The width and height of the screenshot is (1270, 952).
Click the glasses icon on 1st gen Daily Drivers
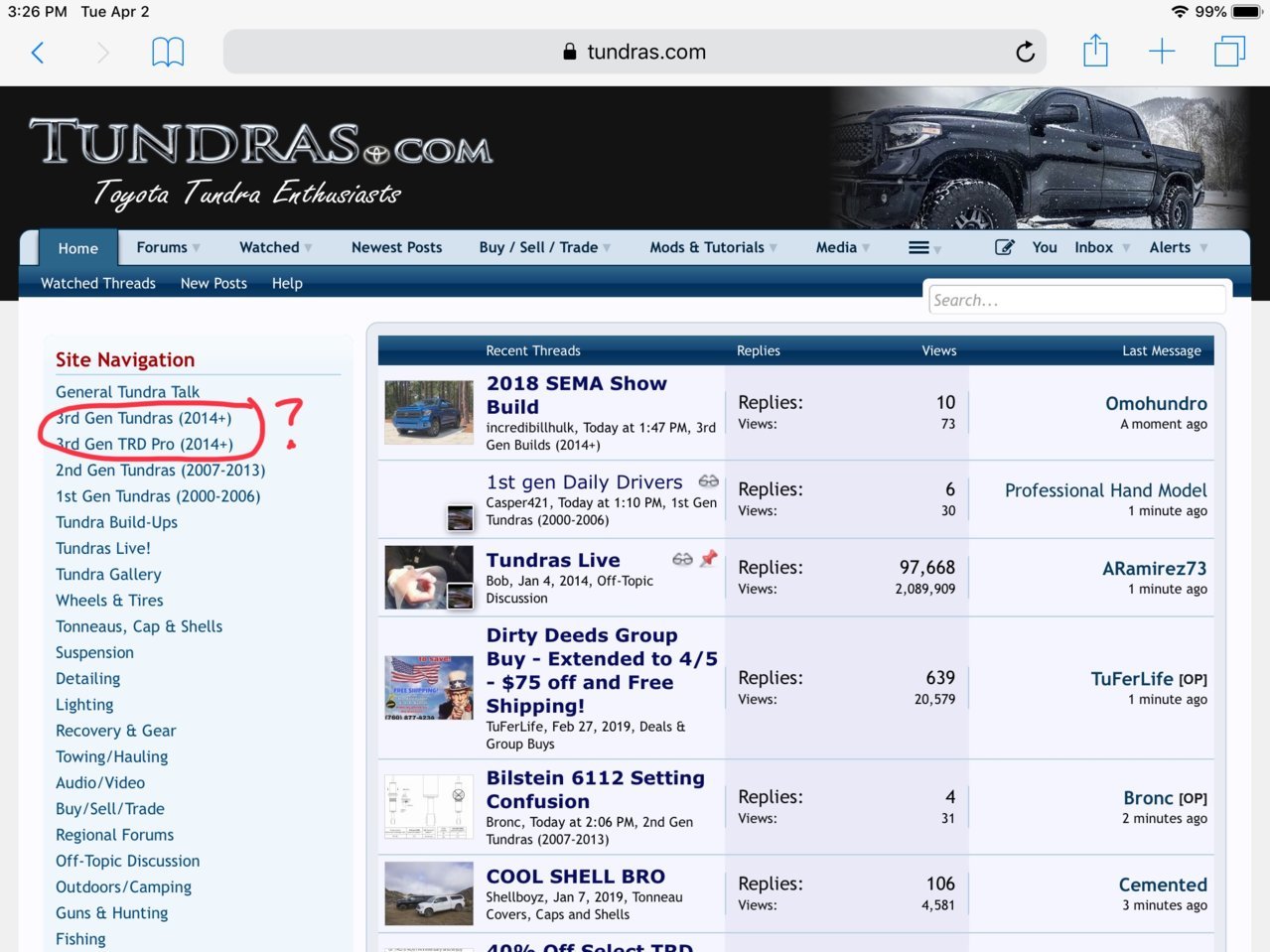pyautogui.click(x=708, y=481)
